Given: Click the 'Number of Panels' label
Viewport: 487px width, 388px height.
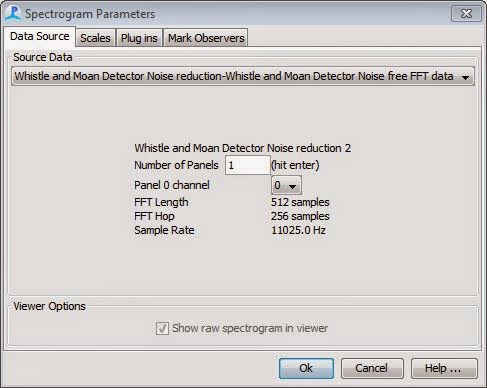Looking at the screenshot, I should click(x=176, y=165).
